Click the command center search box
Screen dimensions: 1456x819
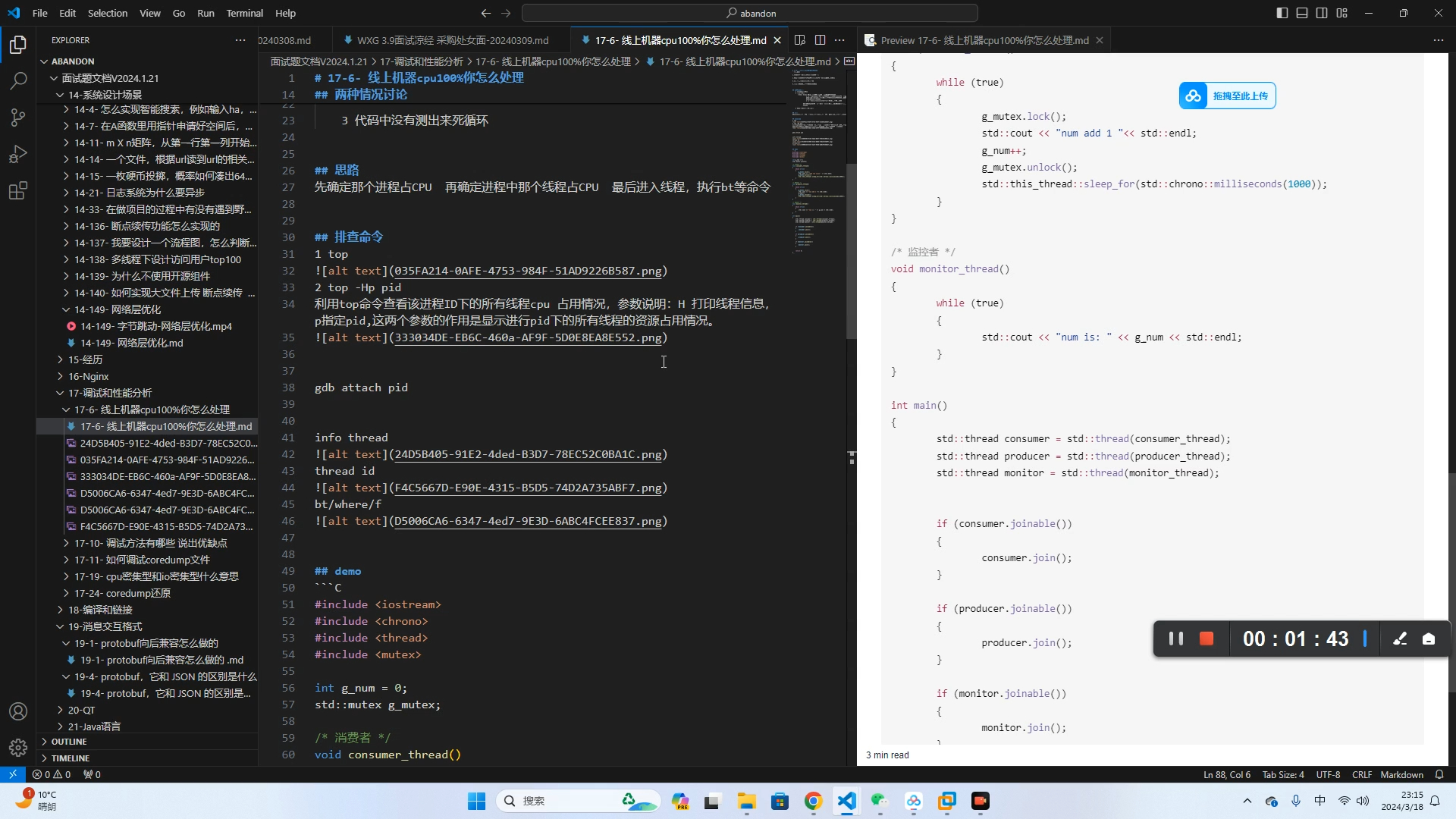[749, 13]
